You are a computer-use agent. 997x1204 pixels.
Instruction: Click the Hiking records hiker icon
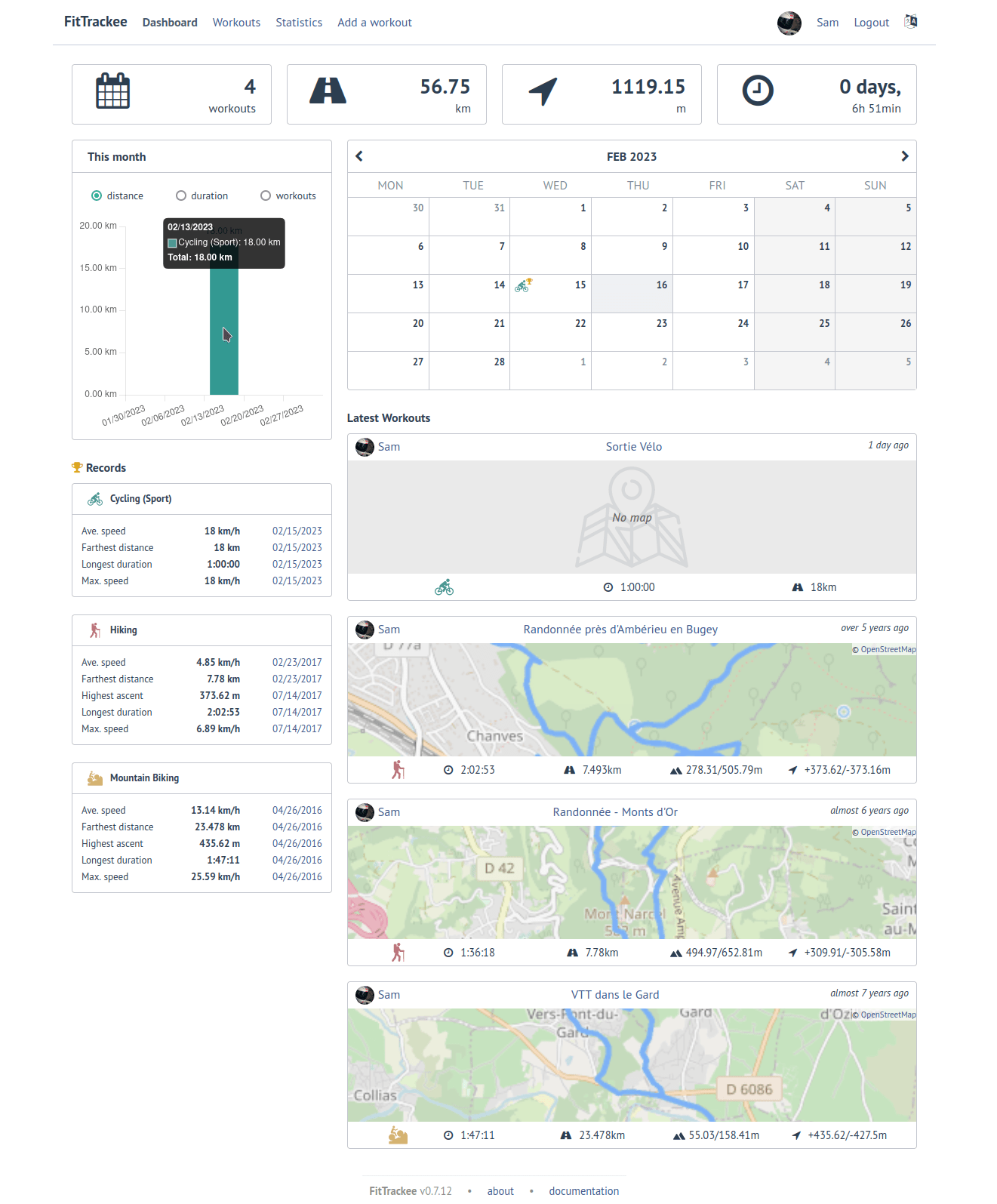pyautogui.click(x=95, y=630)
